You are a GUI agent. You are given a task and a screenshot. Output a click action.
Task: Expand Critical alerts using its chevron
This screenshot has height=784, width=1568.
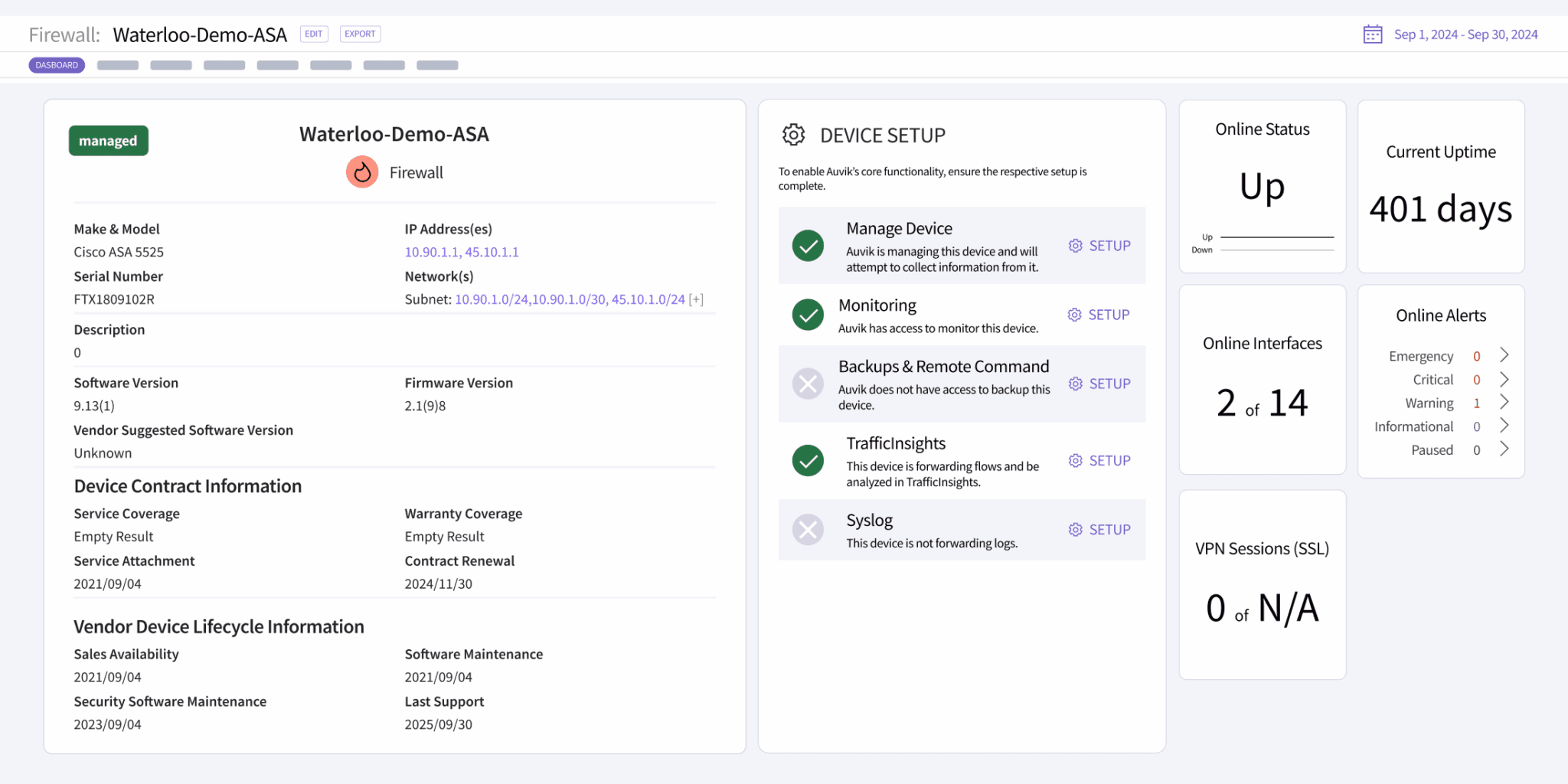point(1504,378)
